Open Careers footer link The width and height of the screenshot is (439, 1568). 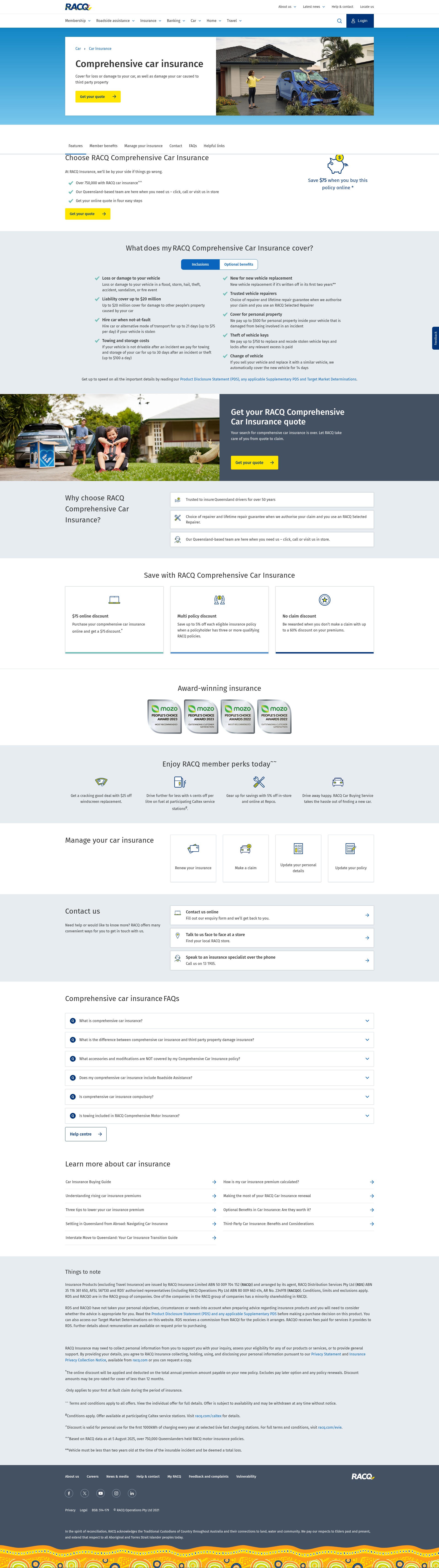92,1477
